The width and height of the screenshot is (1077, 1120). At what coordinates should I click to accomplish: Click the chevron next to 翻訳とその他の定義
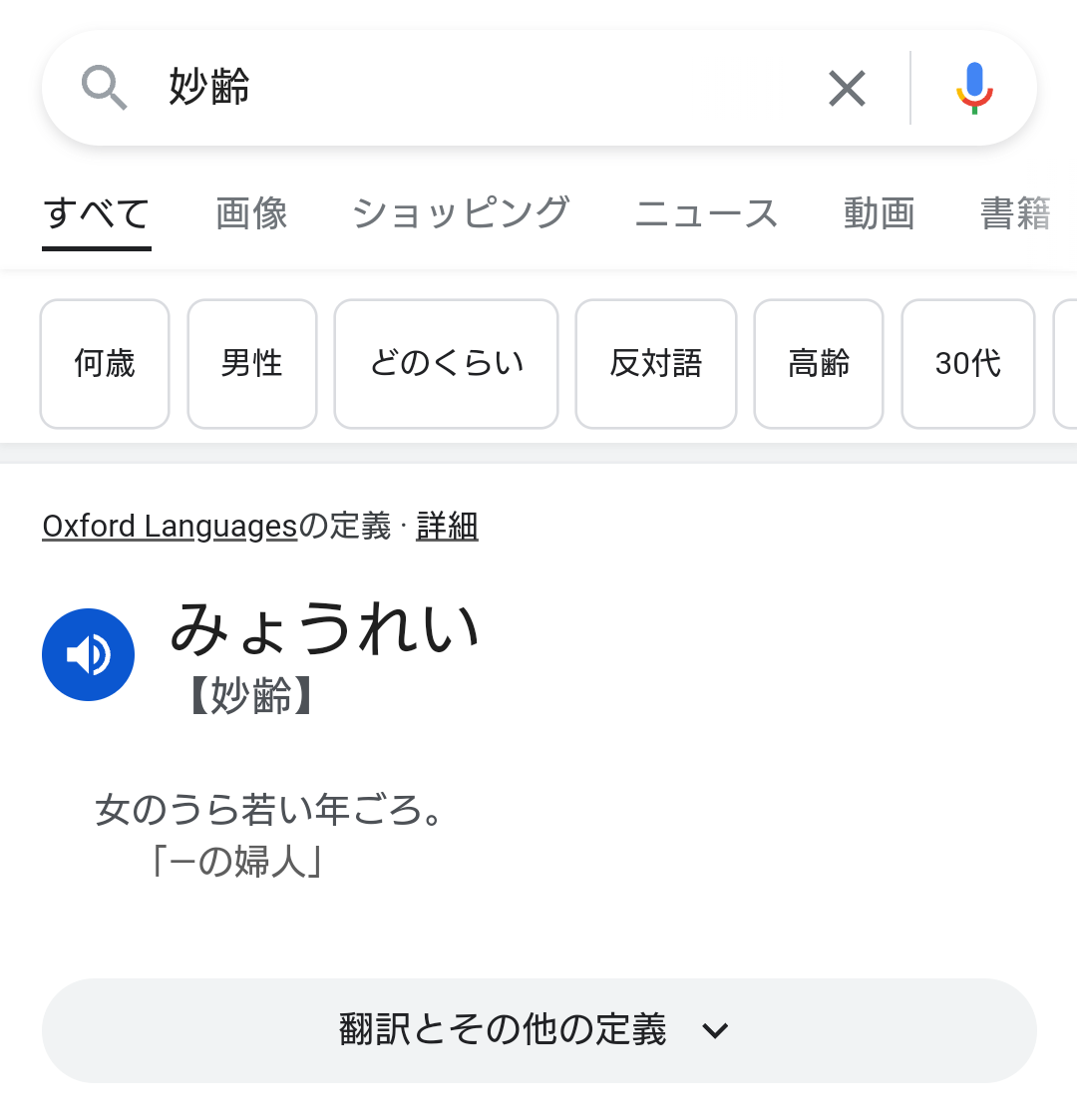tap(715, 1030)
